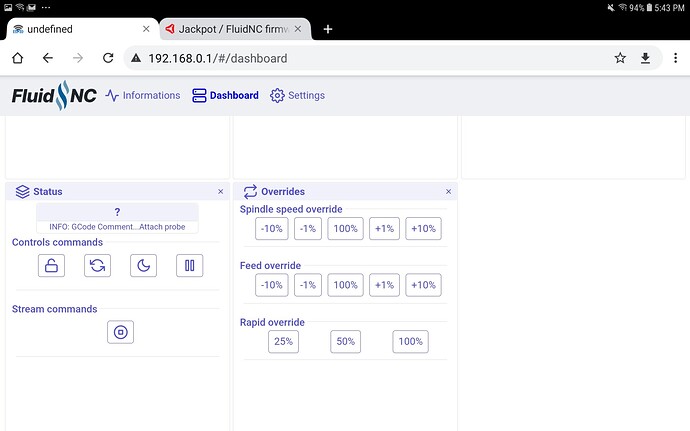Click the status question mark indicator

point(117,212)
